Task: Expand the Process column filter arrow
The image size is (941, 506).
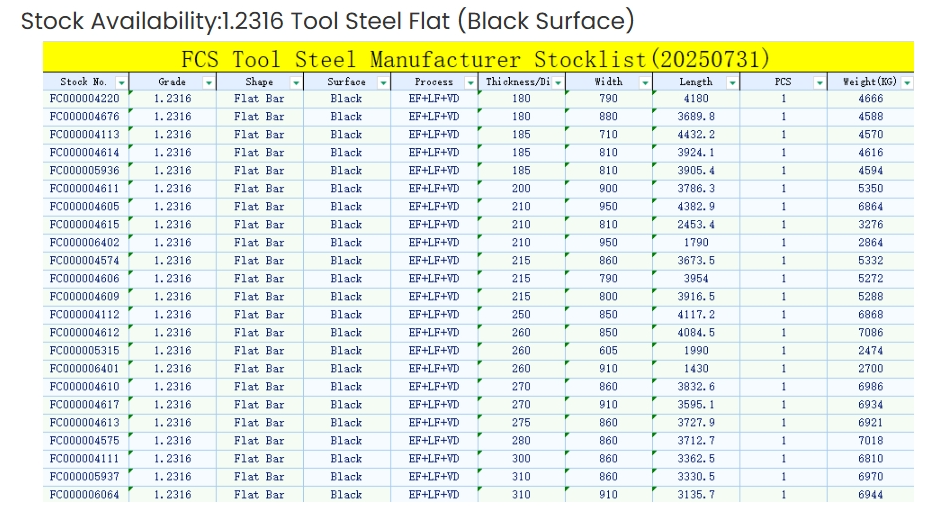Action: [x=472, y=82]
